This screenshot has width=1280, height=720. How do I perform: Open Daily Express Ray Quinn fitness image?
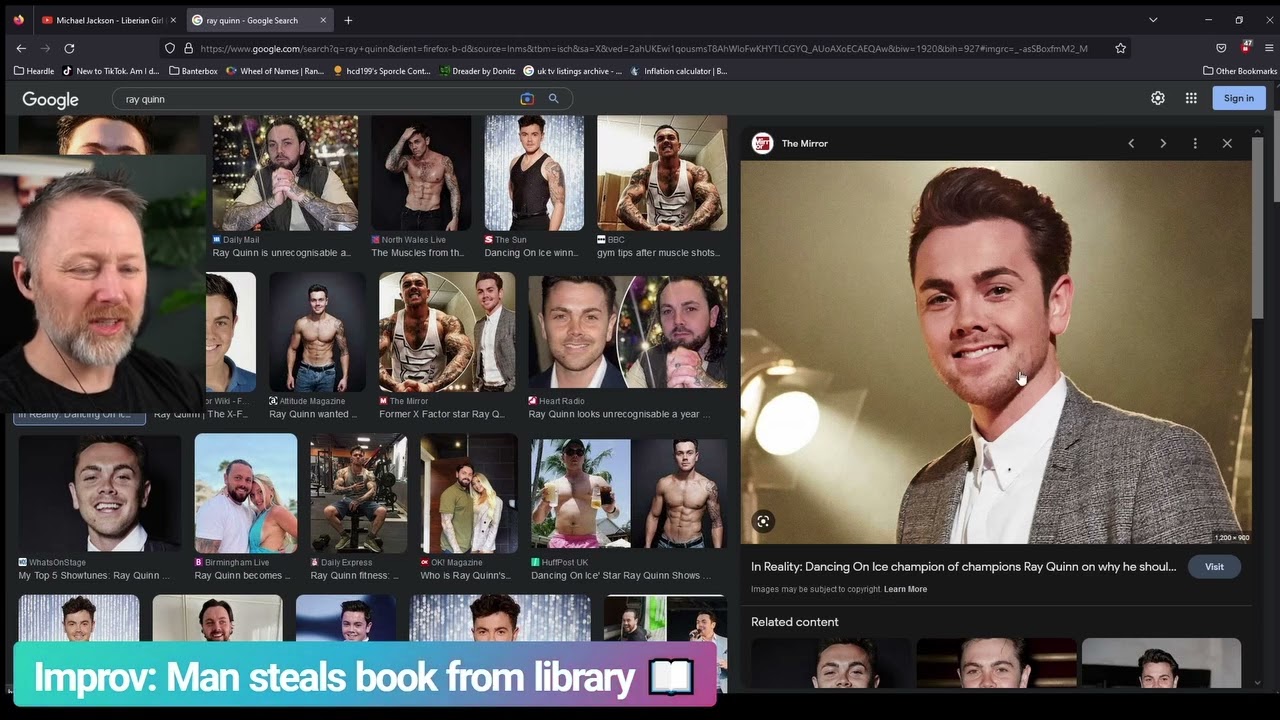pos(359,493)
